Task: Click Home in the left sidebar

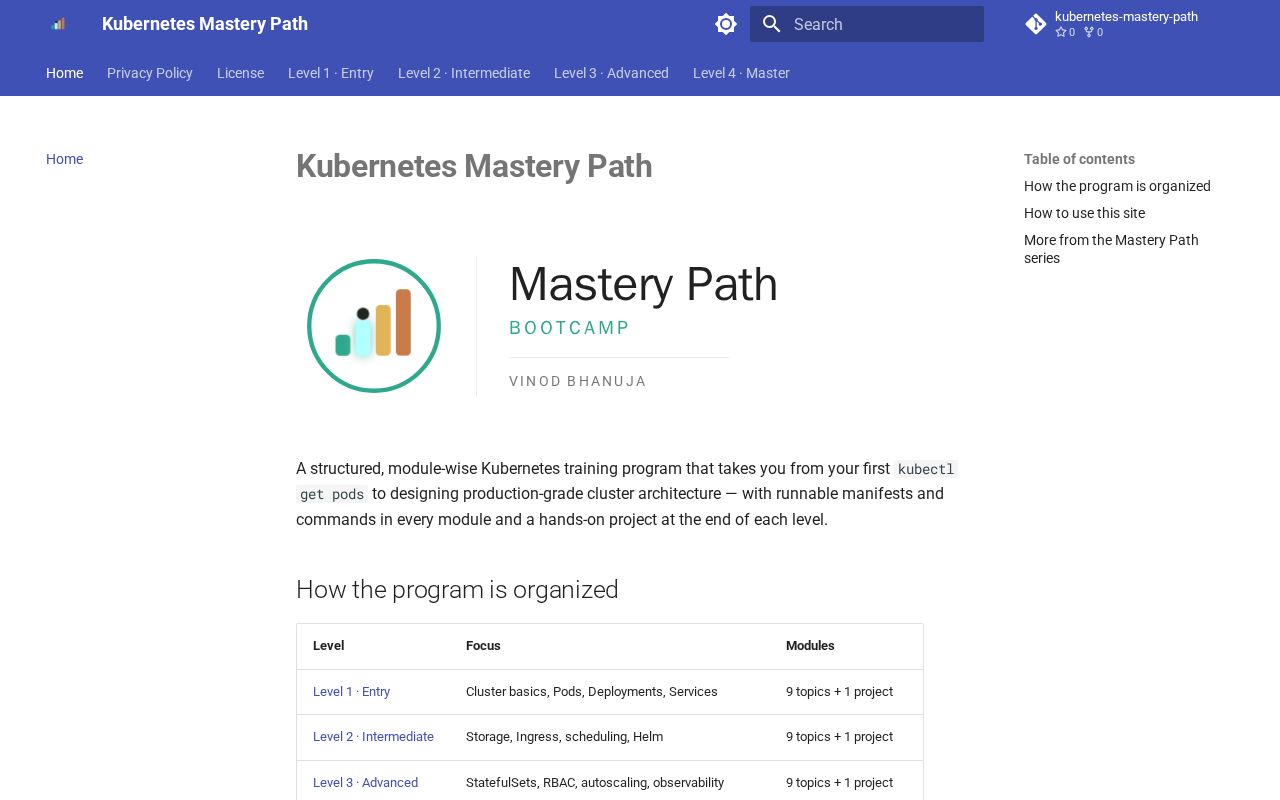Action: click(65, 159)
